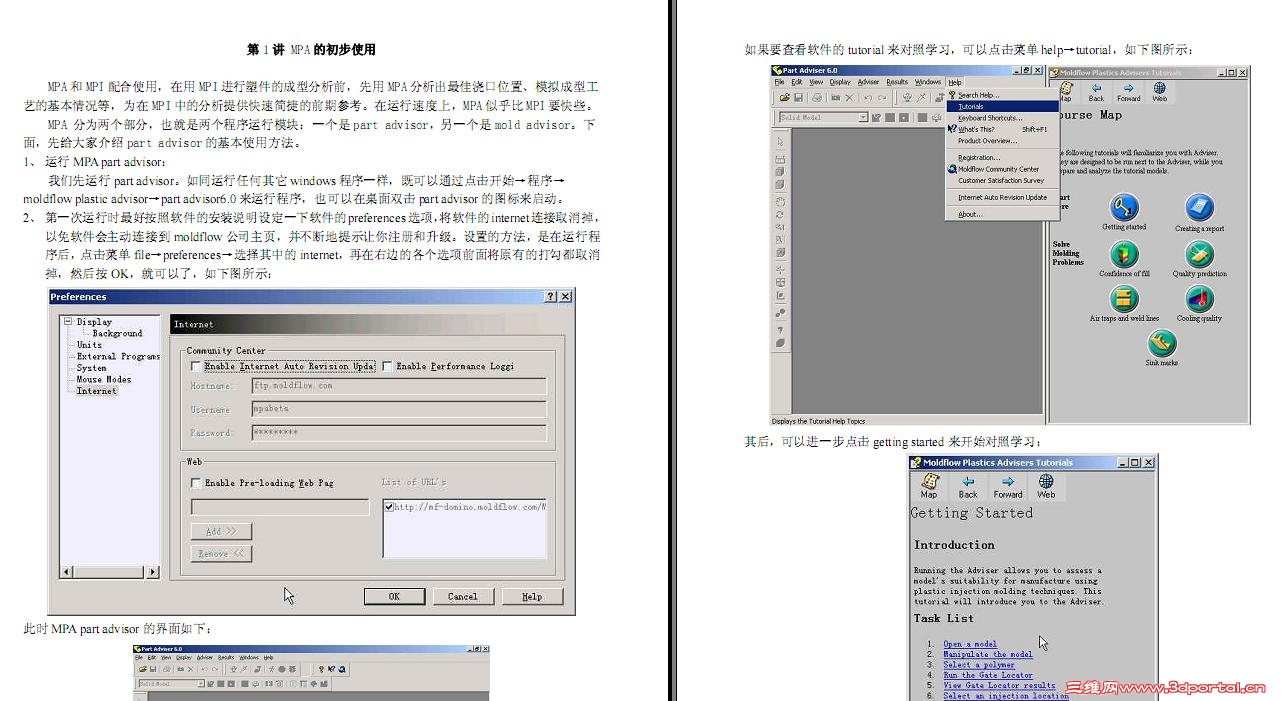The image size is (1285, 701).
Task: Click Map icon in Getting Started window
Action: click(x=929, y=486)
